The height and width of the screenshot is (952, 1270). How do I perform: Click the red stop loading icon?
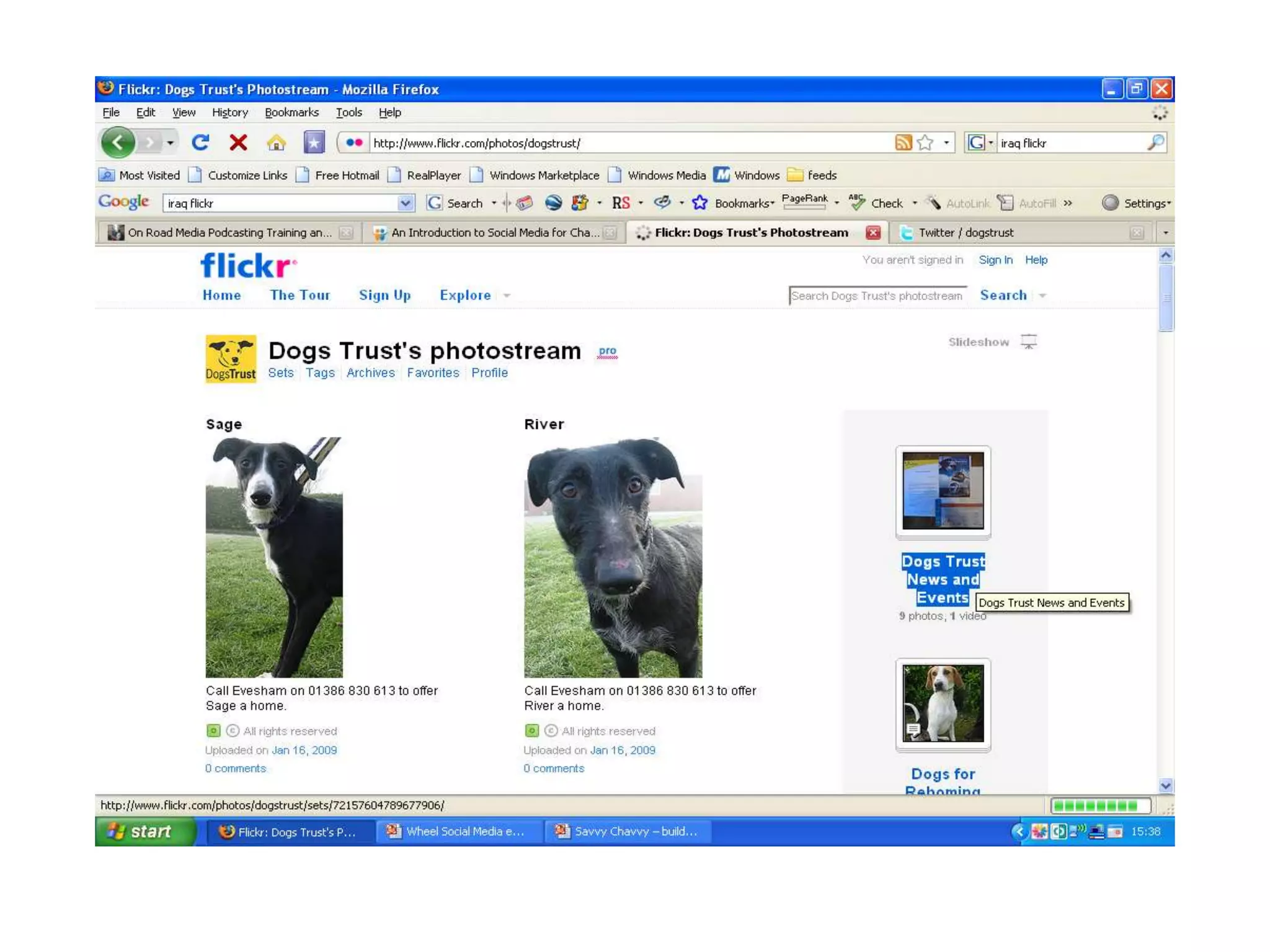[x=238, y=143]
